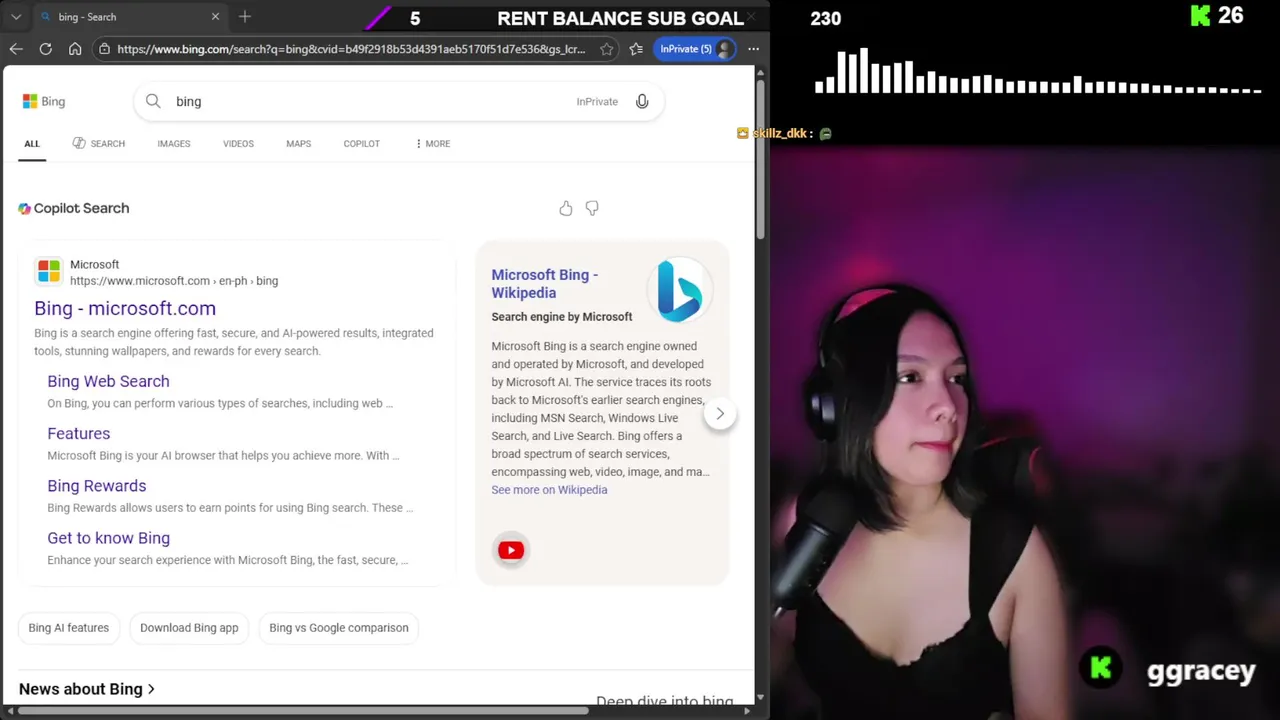Click the green Kick logo near 26

[x=1201, y=16]
